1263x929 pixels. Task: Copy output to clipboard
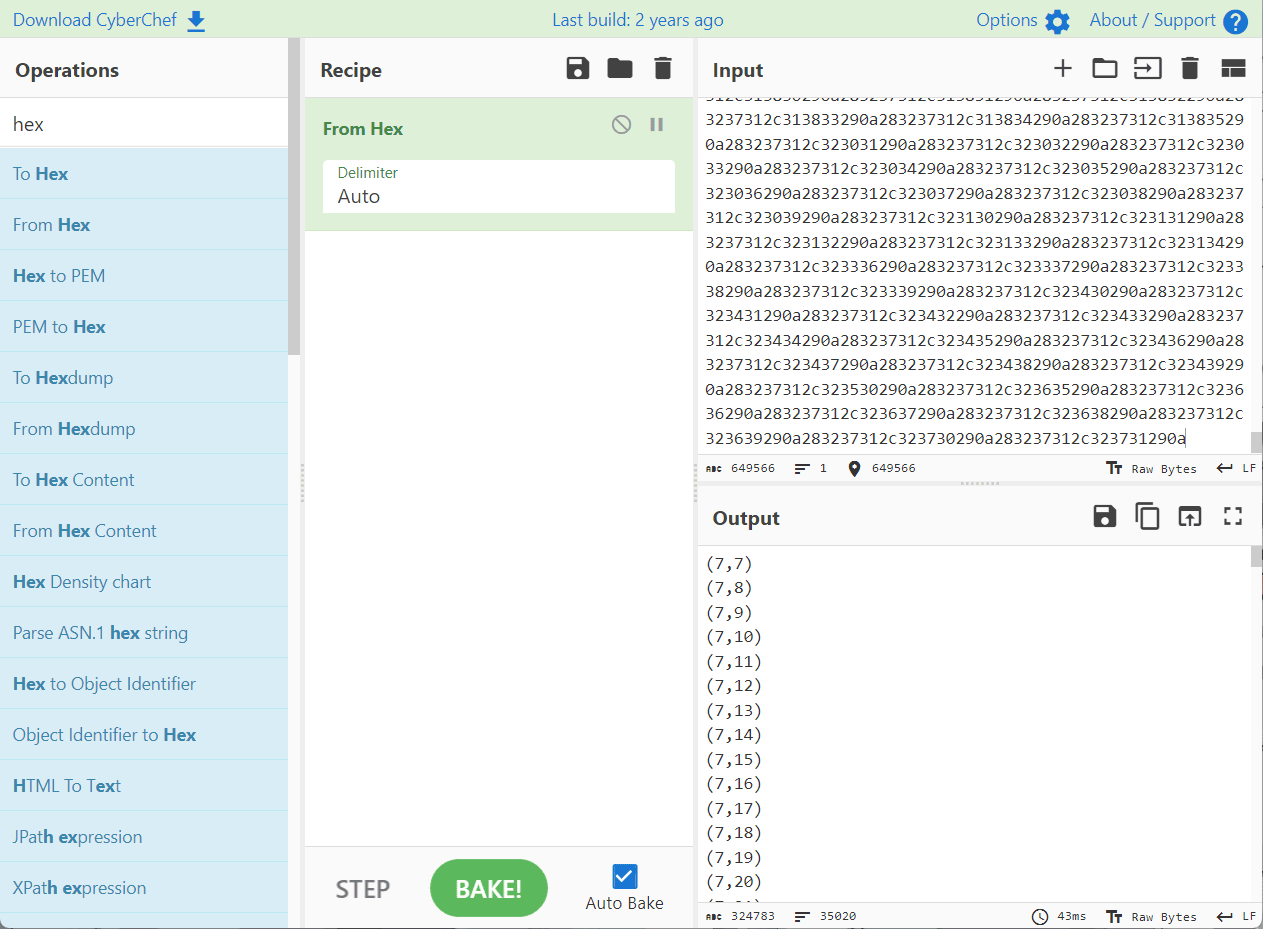[x=1146, y=517]
